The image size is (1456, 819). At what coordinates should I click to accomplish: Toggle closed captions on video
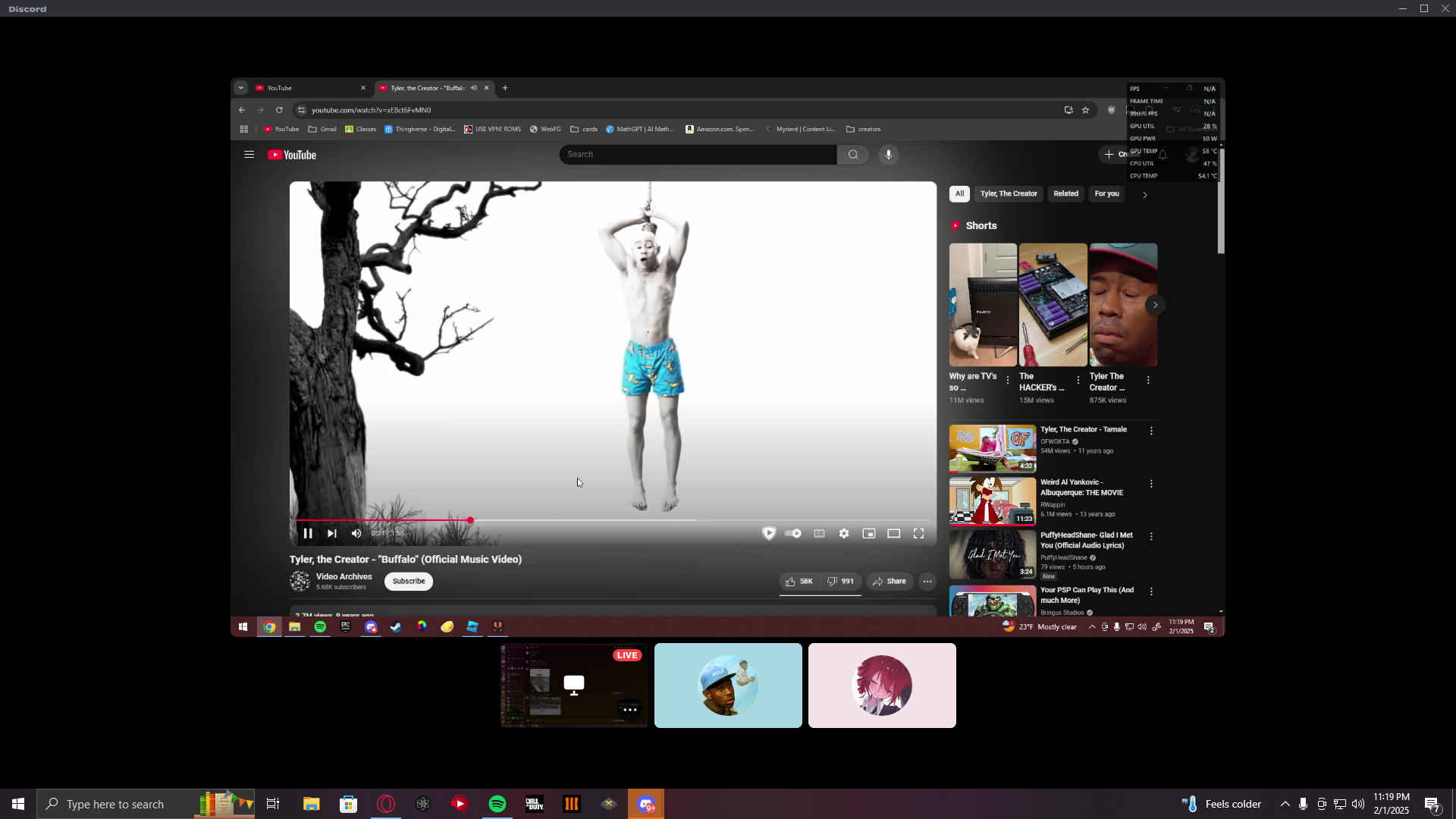coord(819,533)
